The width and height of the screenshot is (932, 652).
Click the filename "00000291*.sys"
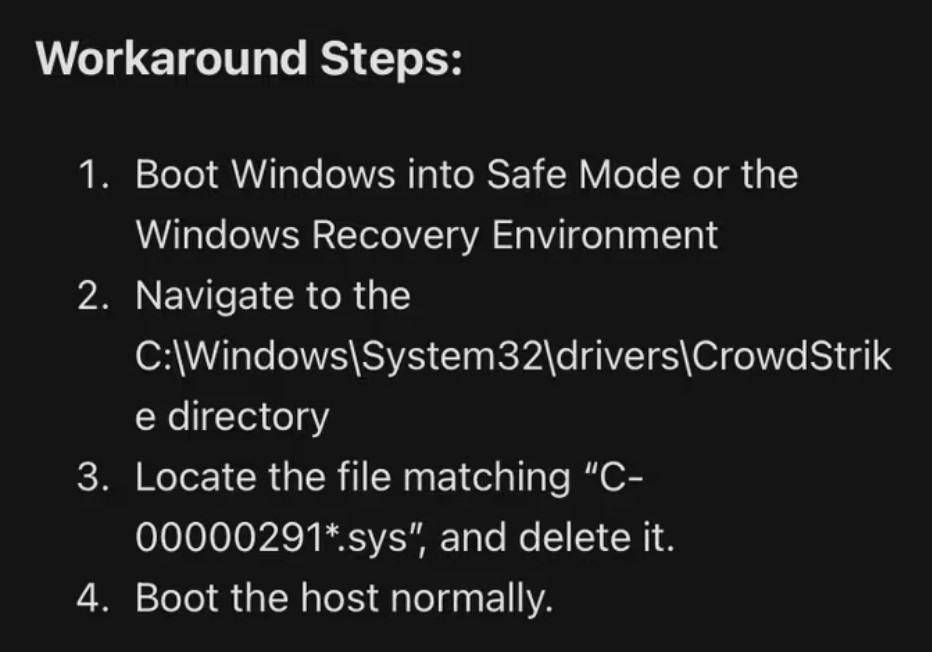pos(271,537)
